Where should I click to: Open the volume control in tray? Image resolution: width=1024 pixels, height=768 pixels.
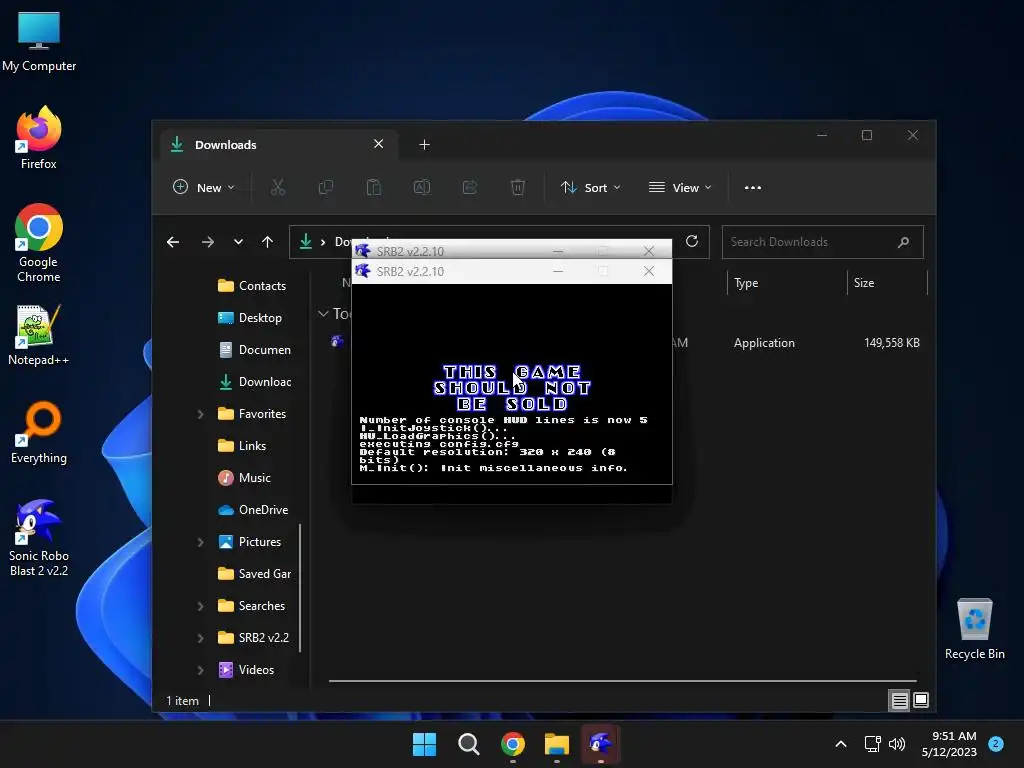898,744
